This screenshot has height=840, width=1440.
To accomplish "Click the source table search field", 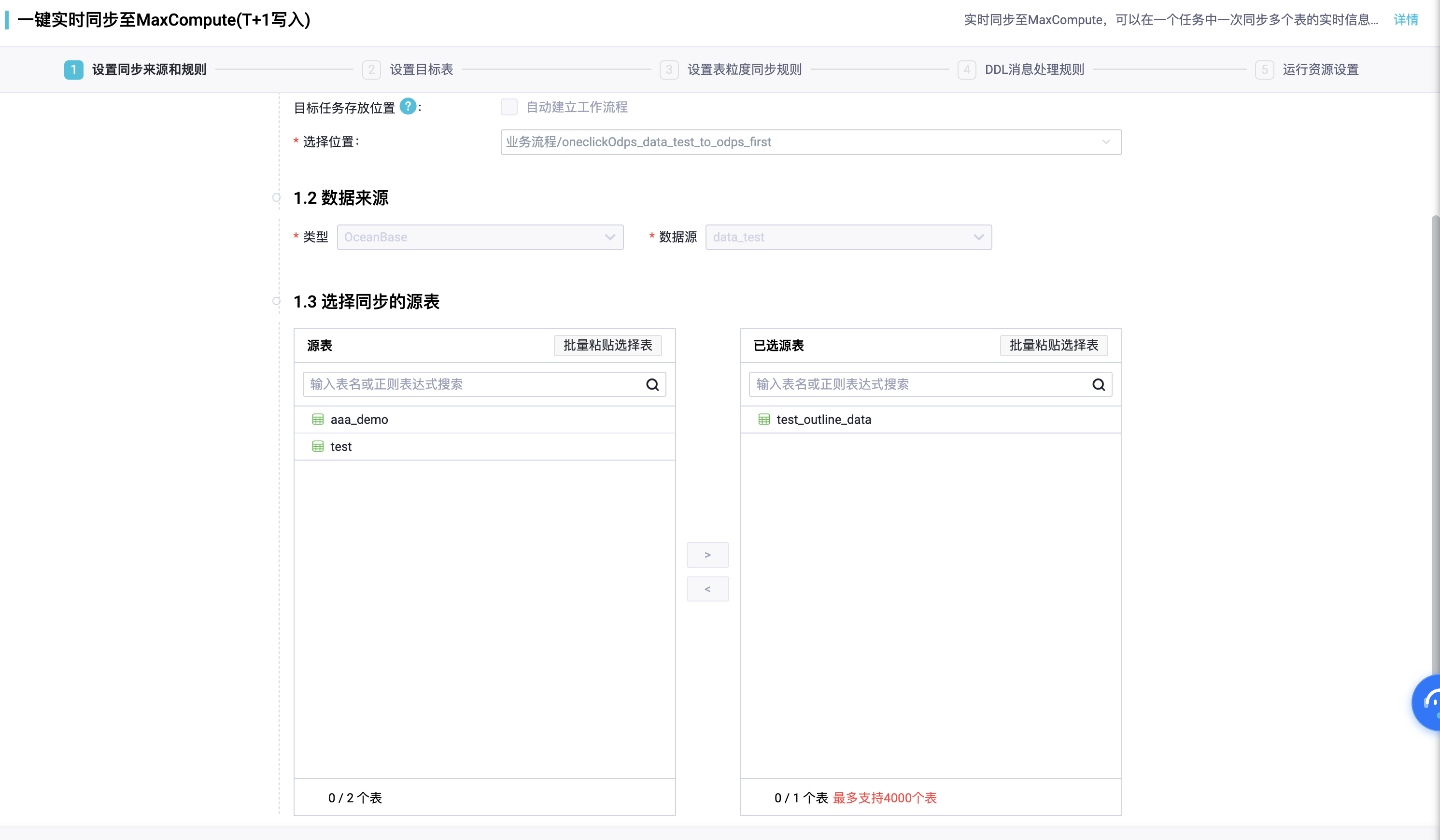I will coord(474,385).
